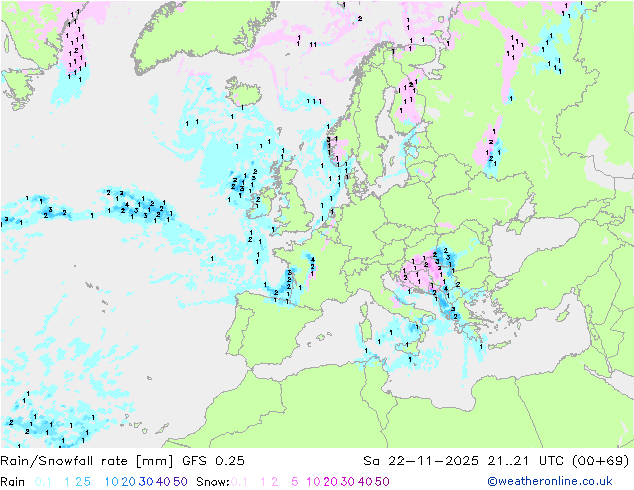The width and height of the screenshot is (634, 490).
Task: Select the Snow legend value 40
Action: click(365, 482)
